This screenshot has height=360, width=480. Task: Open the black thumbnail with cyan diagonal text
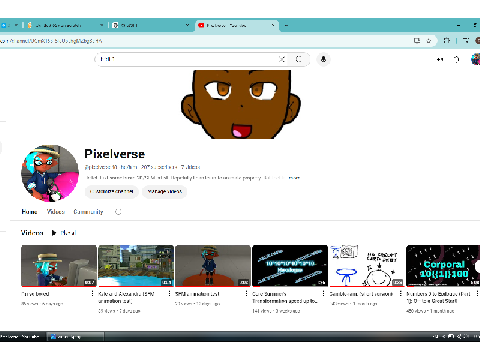(x=290, y=266)
